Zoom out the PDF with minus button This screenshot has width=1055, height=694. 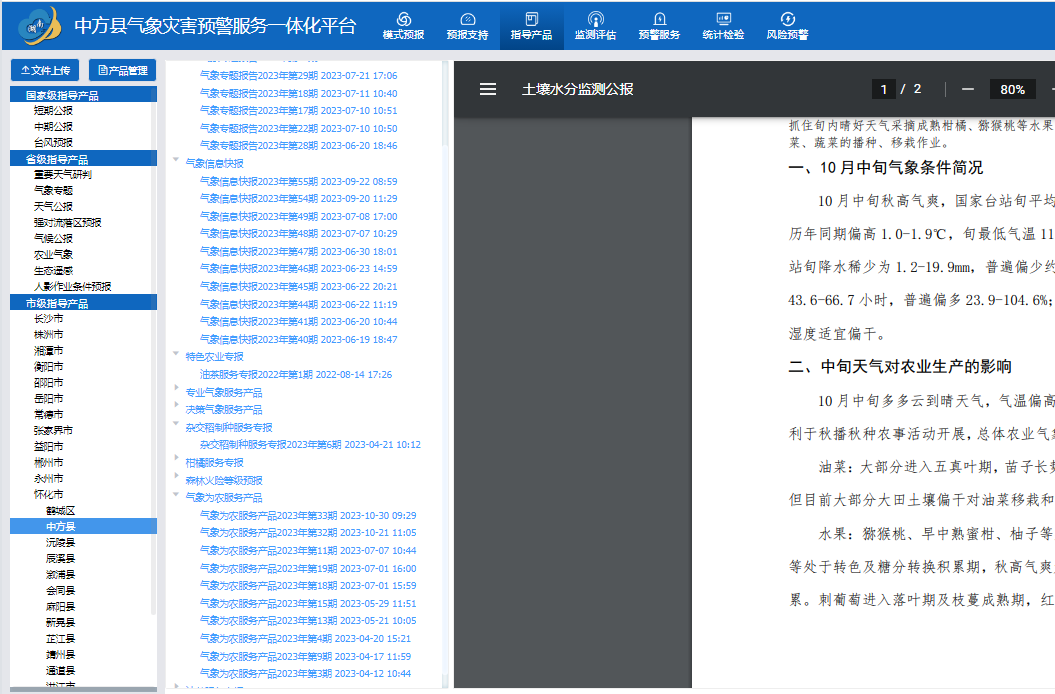(x=968, y=89)
